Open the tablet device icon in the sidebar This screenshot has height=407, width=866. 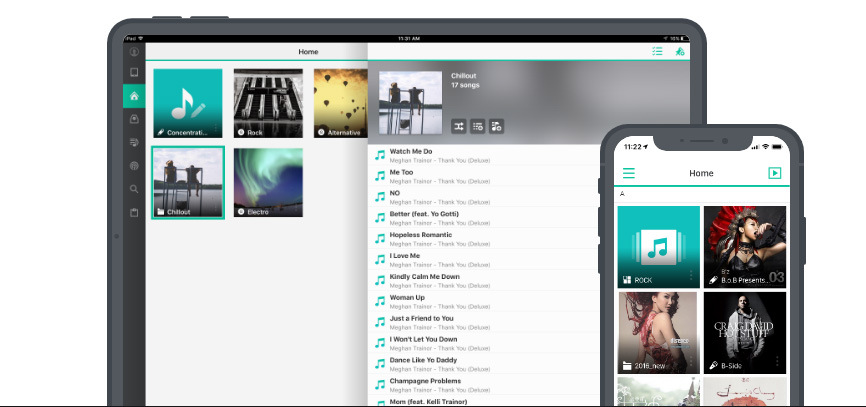(134, 72)
